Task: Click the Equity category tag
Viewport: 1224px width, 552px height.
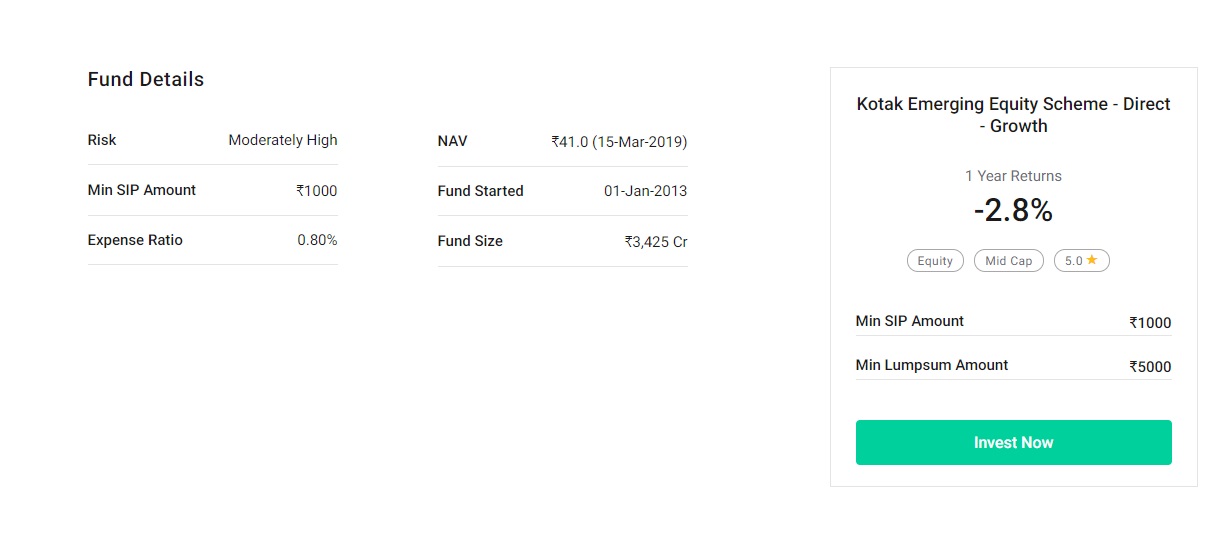Action: 935,261
